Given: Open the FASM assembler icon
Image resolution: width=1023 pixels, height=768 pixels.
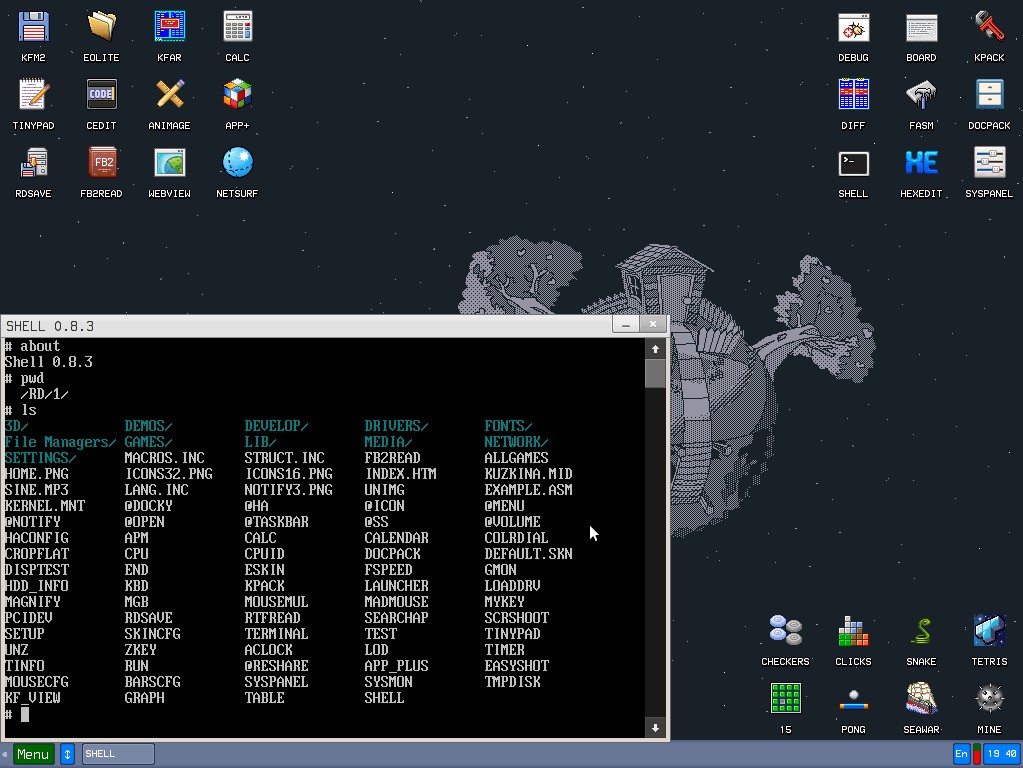Looking at the screenshot, I should pos(921,96).
